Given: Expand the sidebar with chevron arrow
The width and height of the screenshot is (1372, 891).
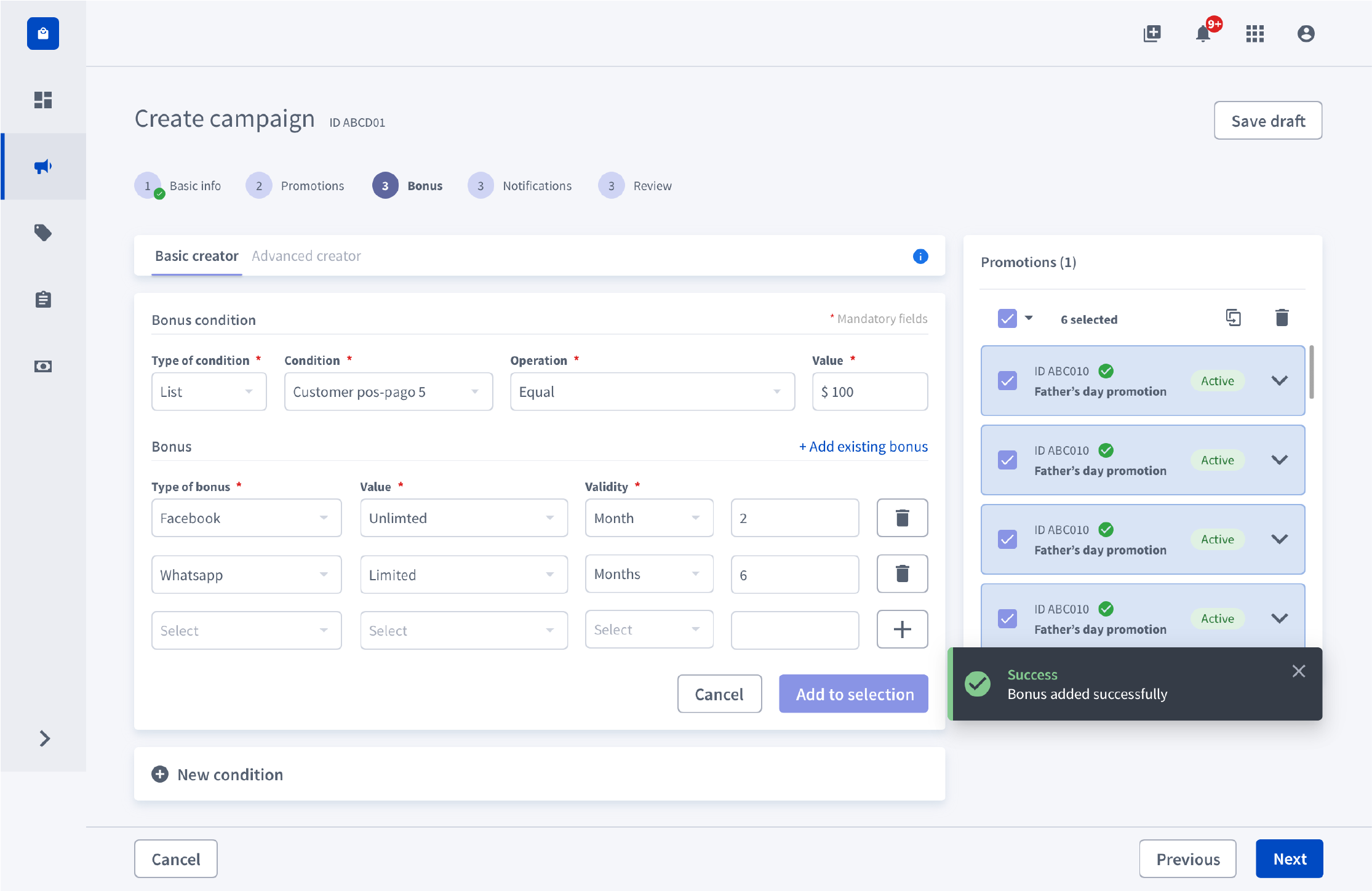Looking at the screenshot, I should tap(44, 738).
